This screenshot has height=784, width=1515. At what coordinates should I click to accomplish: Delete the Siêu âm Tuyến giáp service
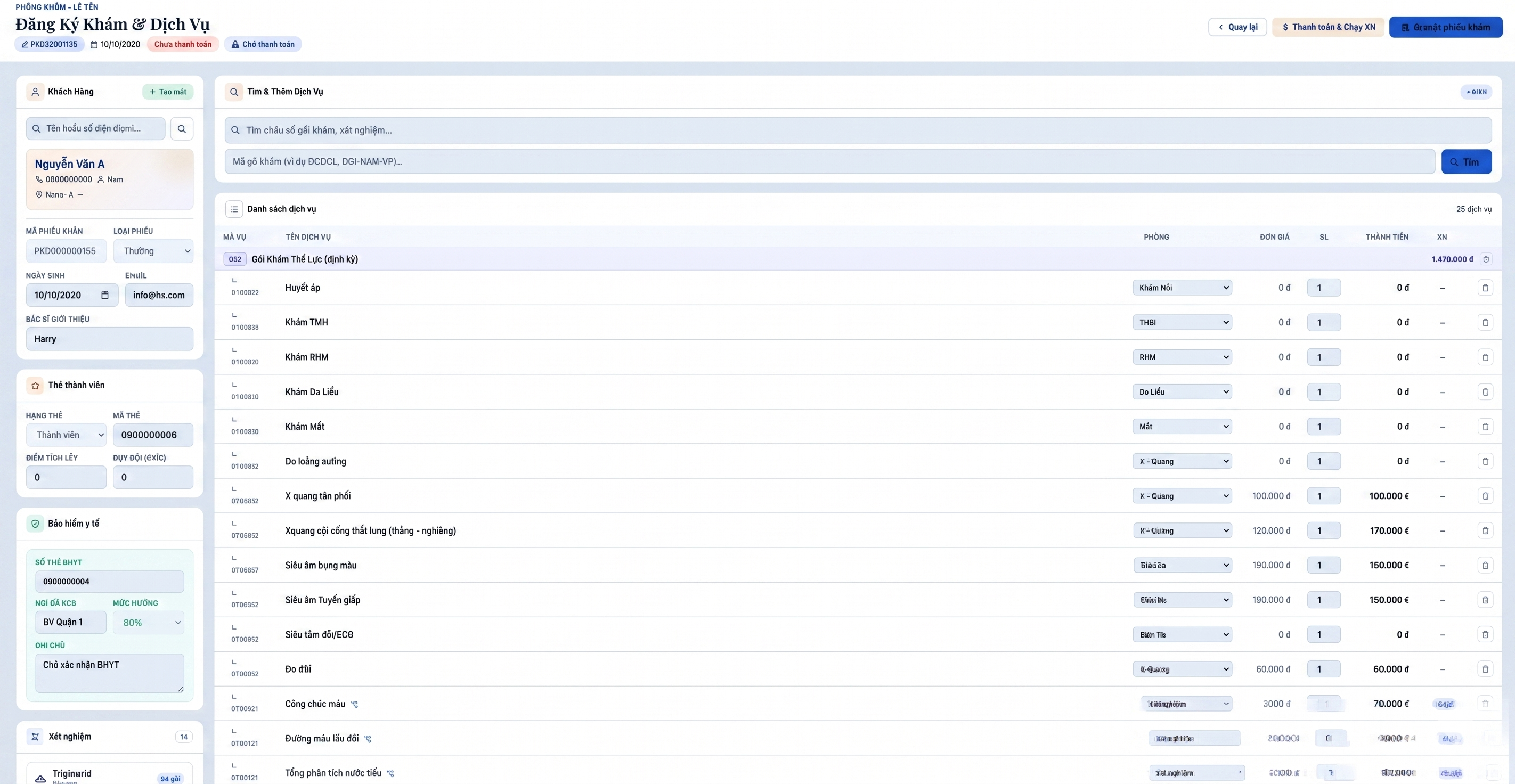coord(1485,600)
